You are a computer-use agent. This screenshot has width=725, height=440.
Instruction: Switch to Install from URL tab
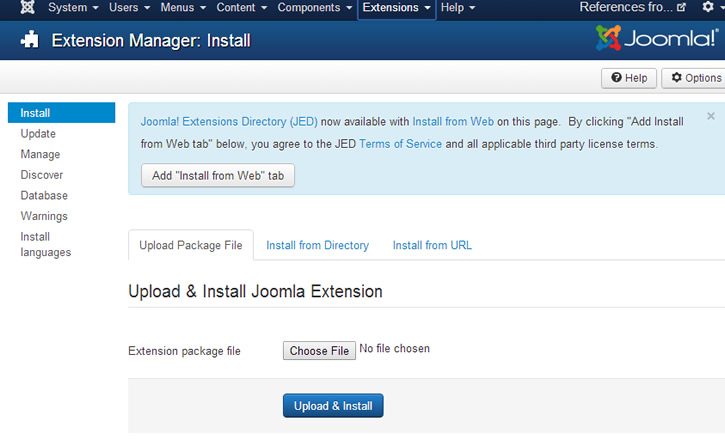[432, 245]
